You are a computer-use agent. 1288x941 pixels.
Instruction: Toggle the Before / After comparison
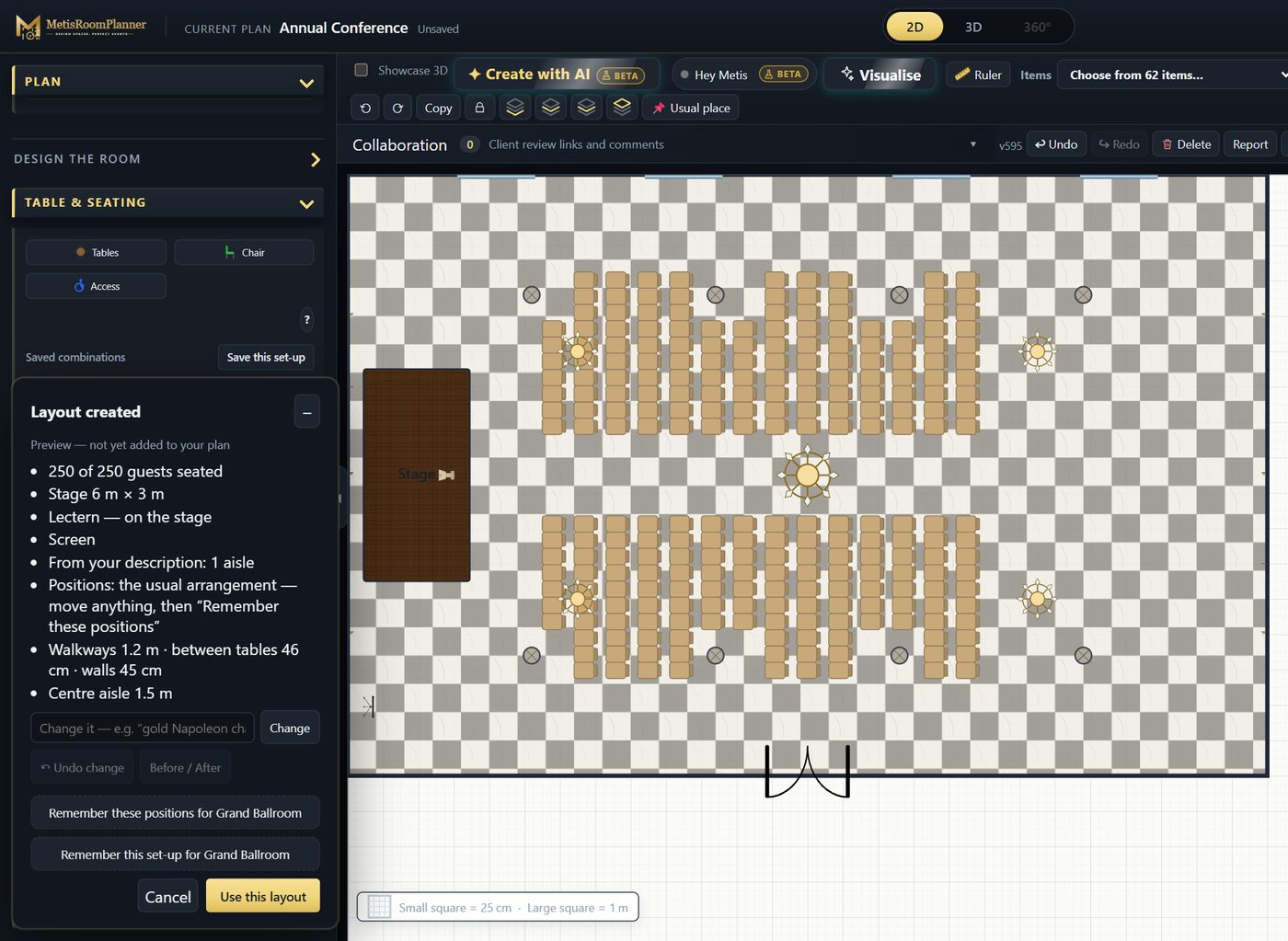tap(185, 767)
